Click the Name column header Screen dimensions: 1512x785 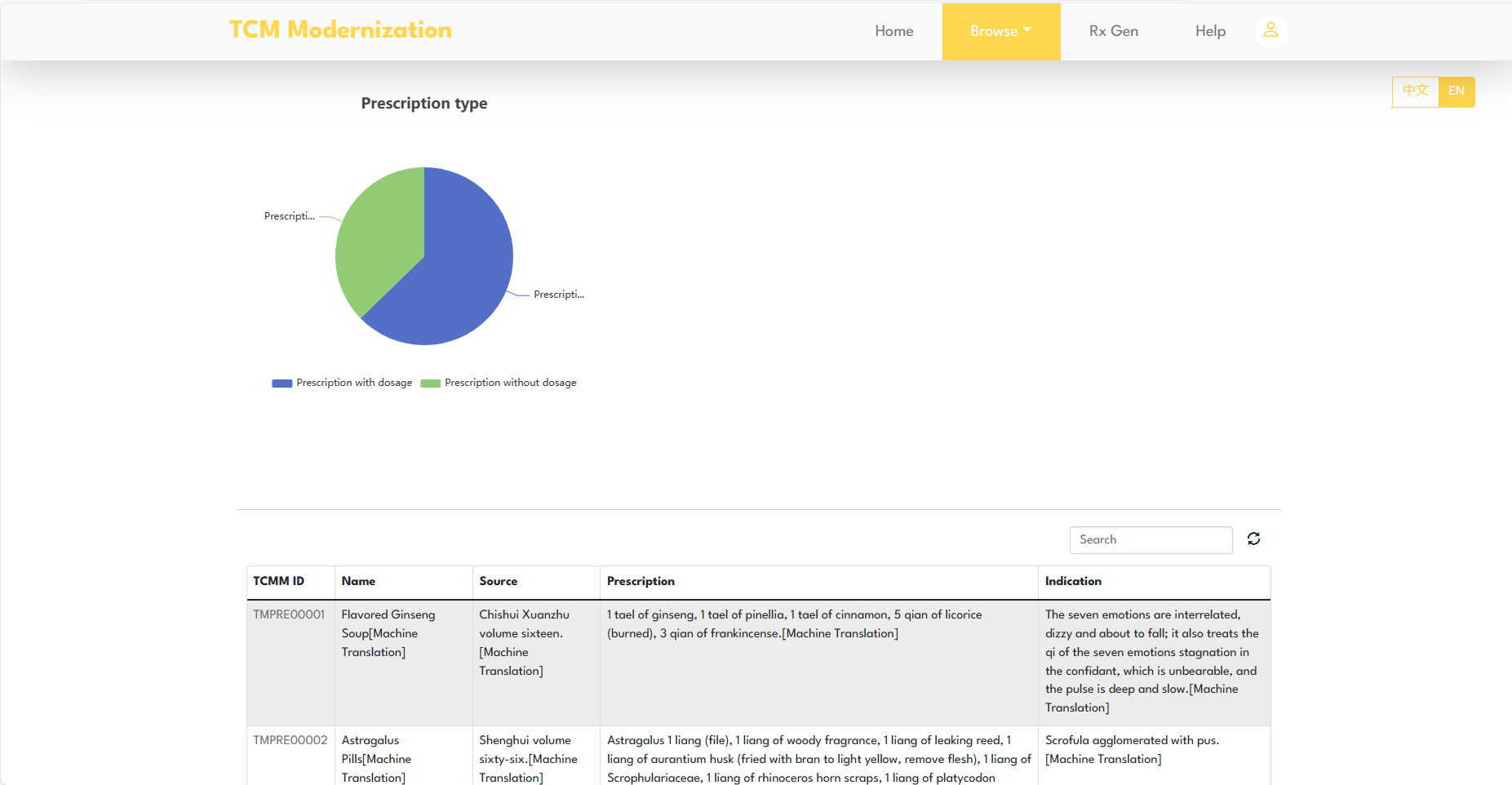[x=358, y=581]
